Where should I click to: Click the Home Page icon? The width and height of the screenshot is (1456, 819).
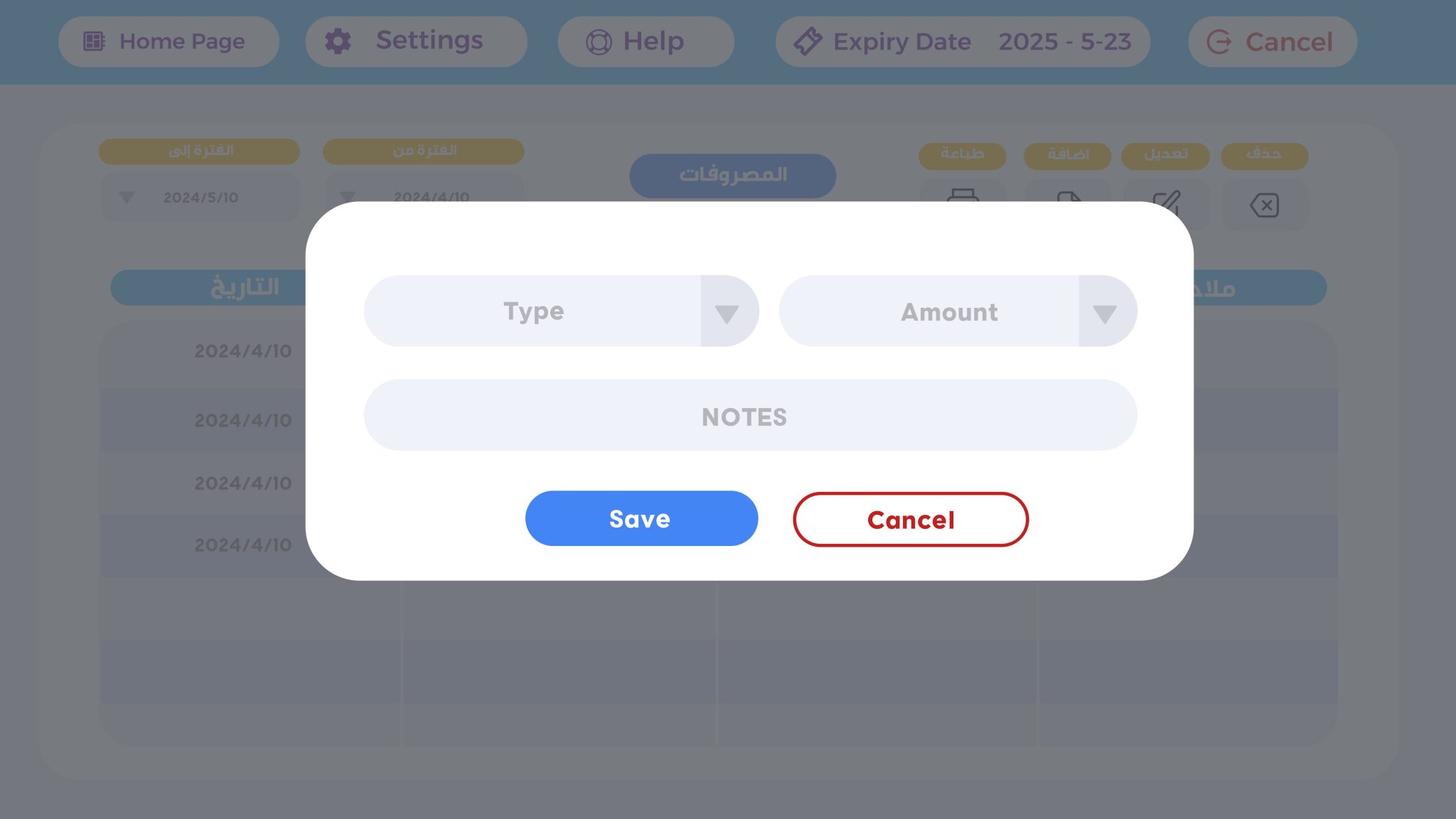tap(93, 41)
